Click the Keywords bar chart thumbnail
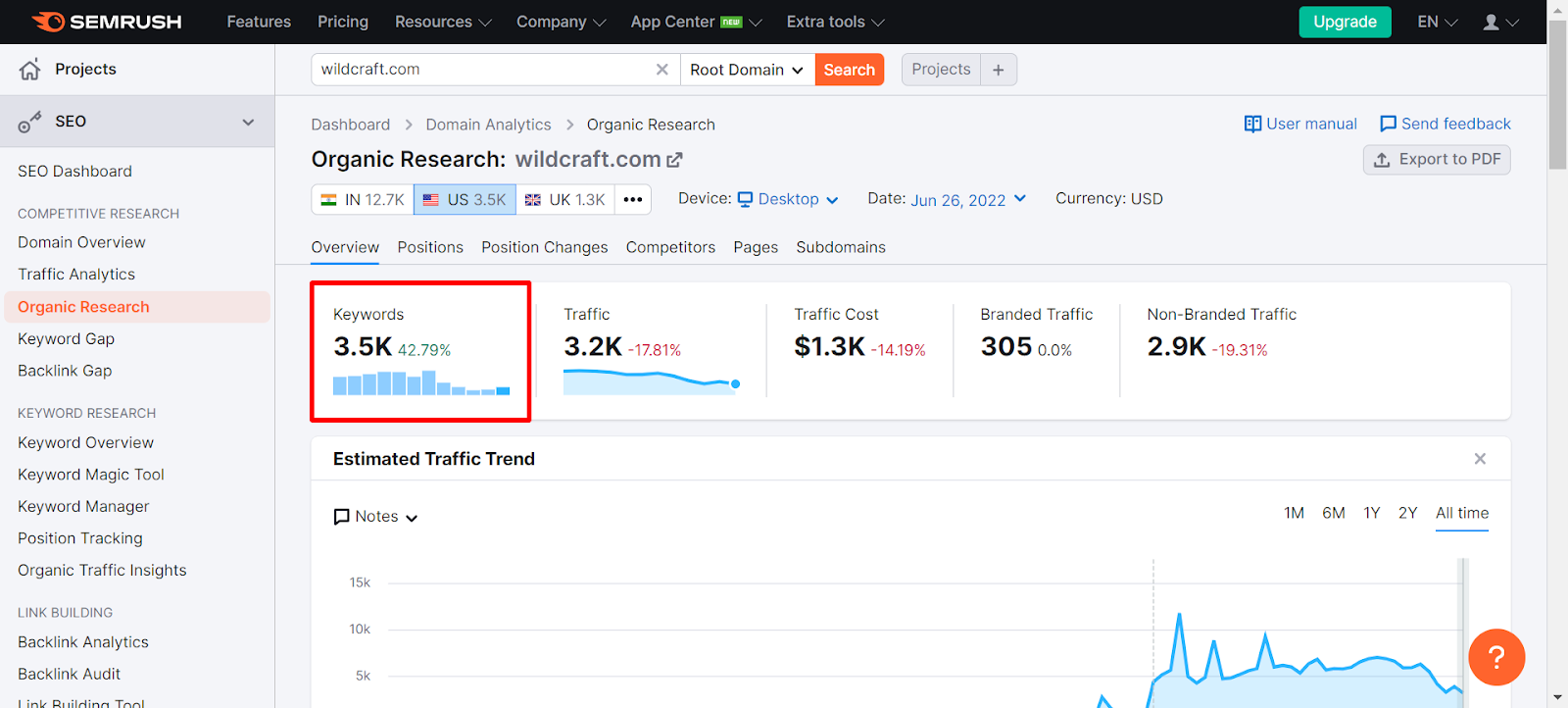The width and height of the screenshot is (1568, 708). coord(421,382)
